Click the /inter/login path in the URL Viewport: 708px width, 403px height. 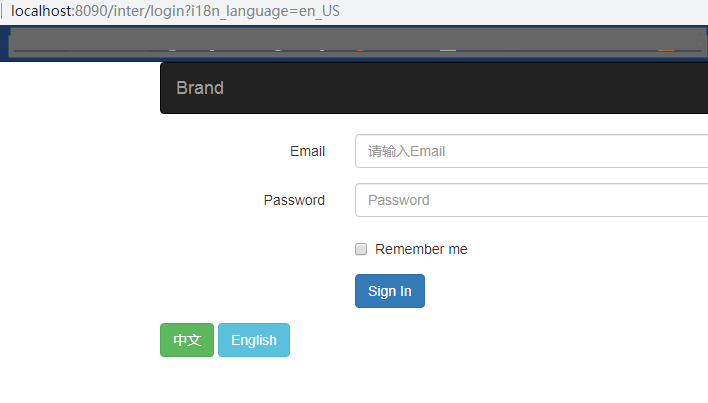(x=143, y=12)
